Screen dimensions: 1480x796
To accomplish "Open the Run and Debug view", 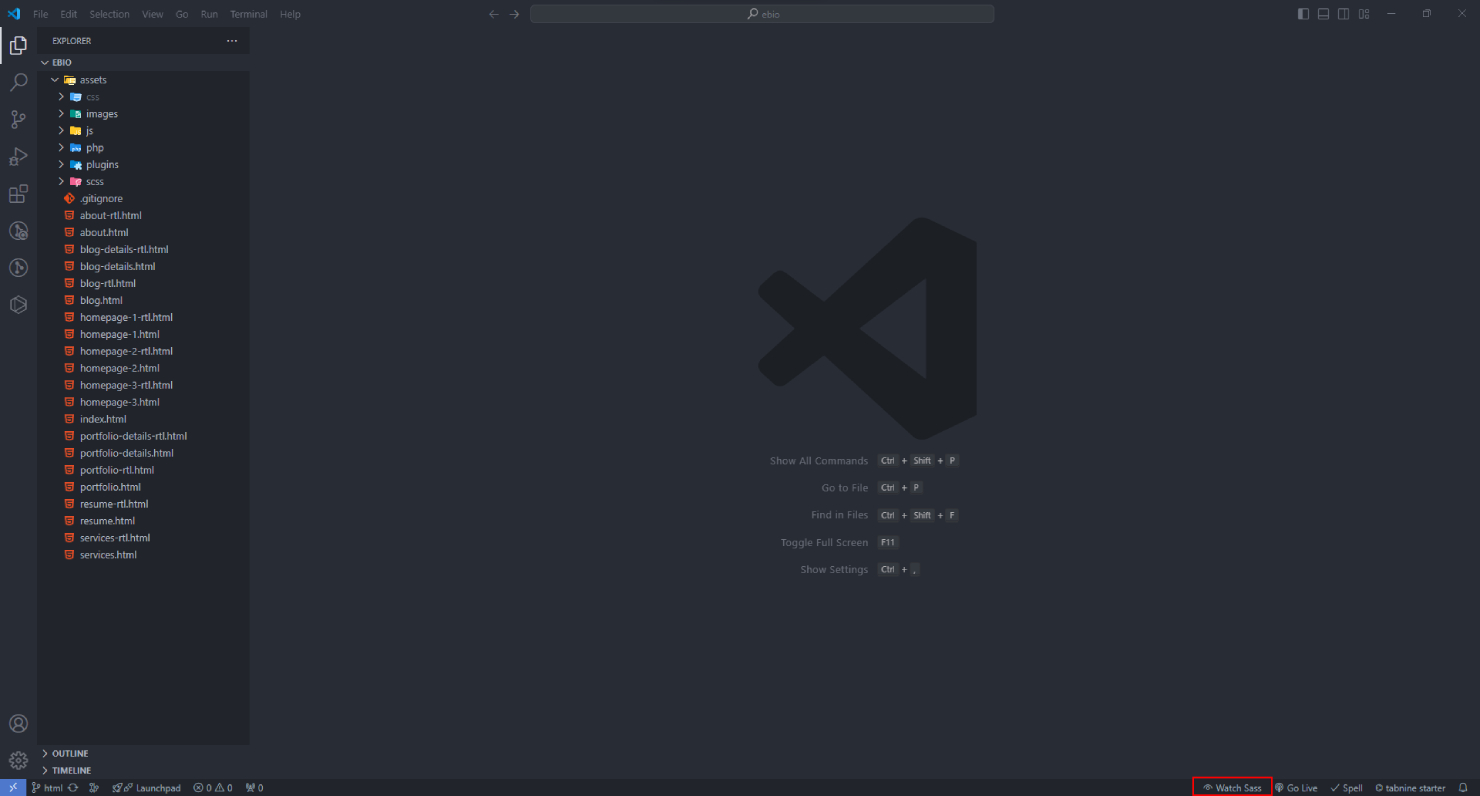I will point(18,157).
